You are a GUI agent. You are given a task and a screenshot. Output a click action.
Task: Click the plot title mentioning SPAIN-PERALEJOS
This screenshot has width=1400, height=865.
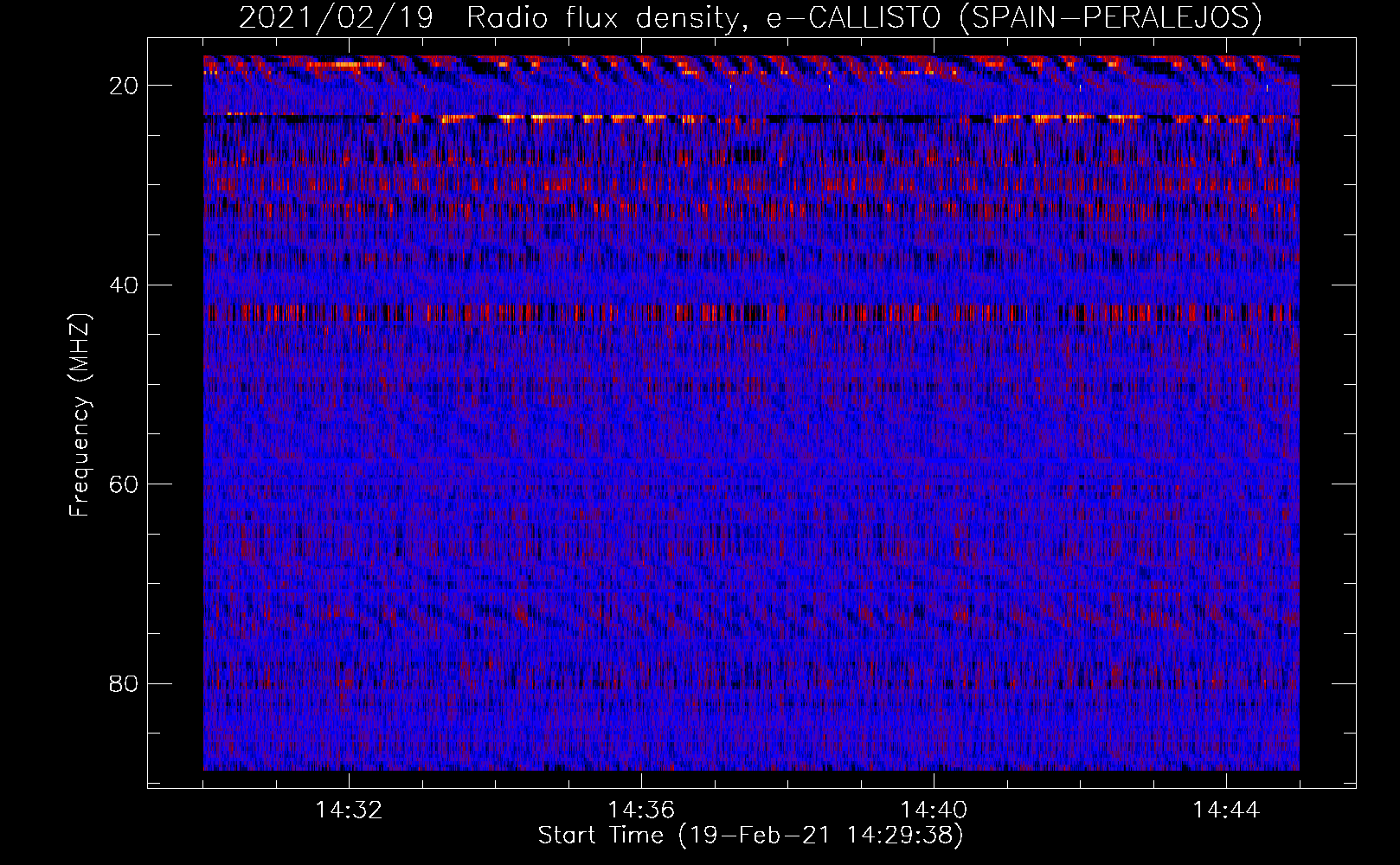click(750, 17)
